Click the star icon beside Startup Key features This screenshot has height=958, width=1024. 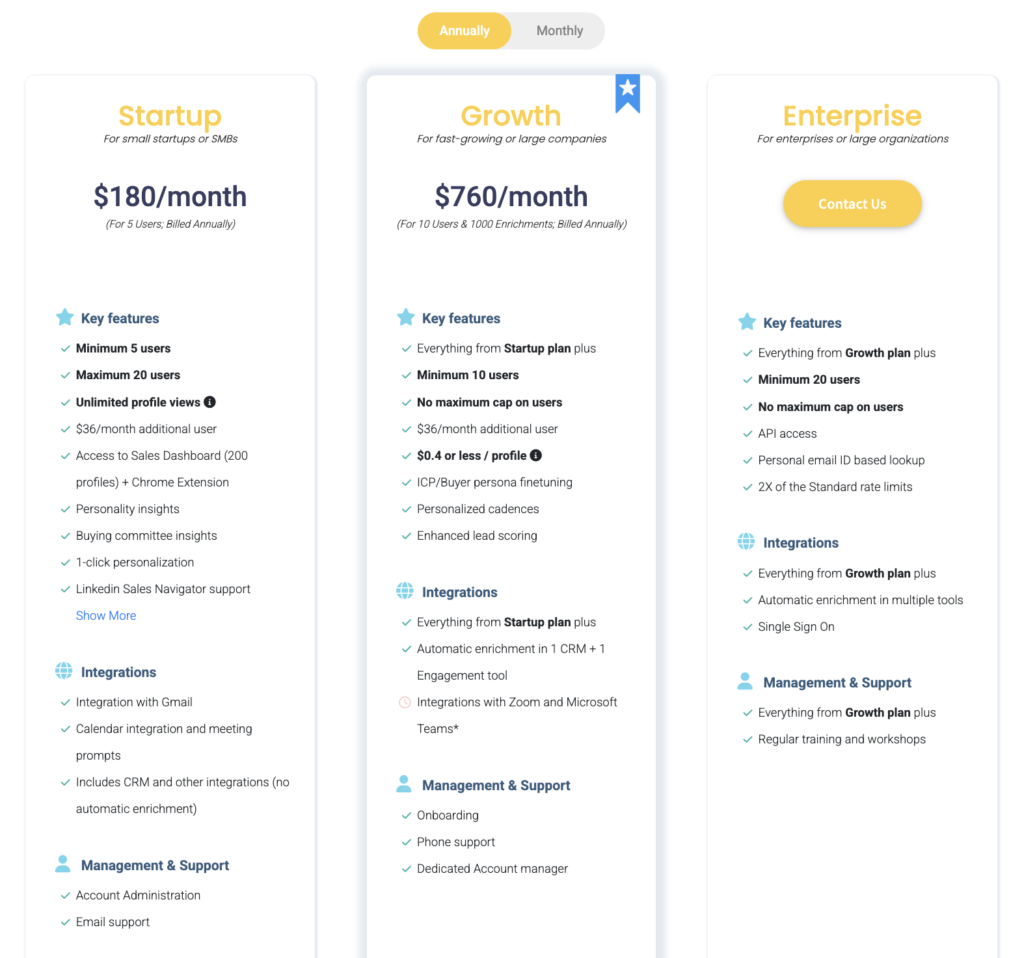pyautogui.click(x=65, y=317)
